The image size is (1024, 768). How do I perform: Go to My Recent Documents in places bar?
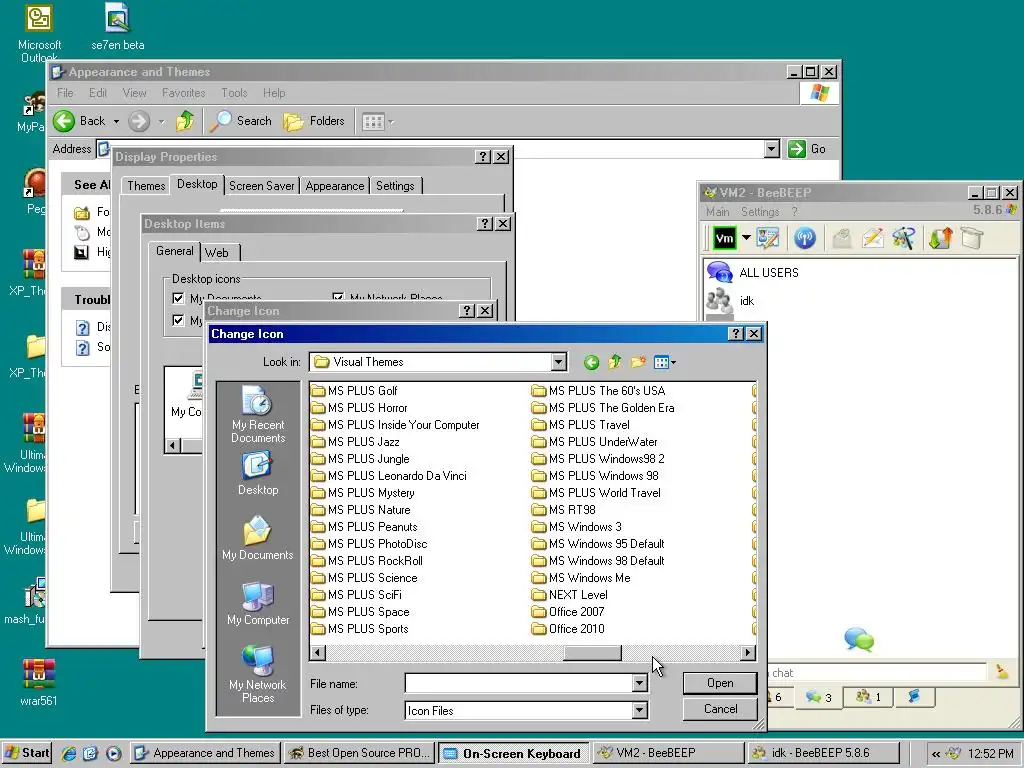pyautogui.click(x=258, y=414)
